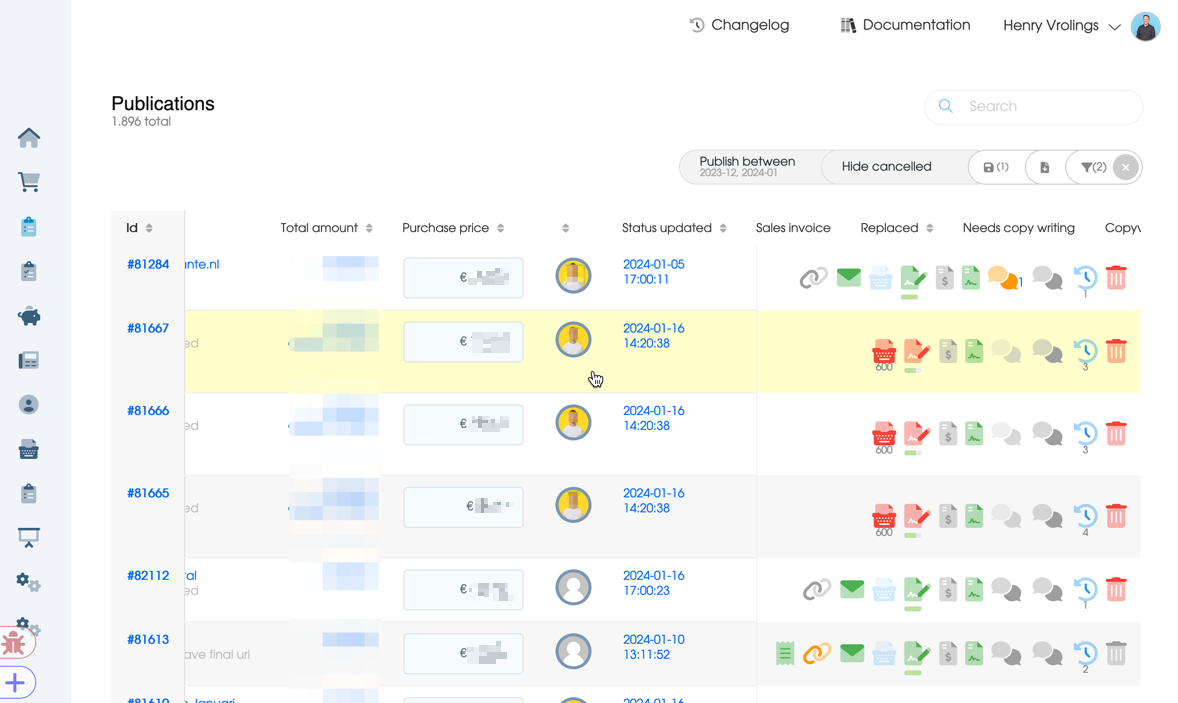Click the progress bar under #81667 edit icon

(x=913, y=370)
